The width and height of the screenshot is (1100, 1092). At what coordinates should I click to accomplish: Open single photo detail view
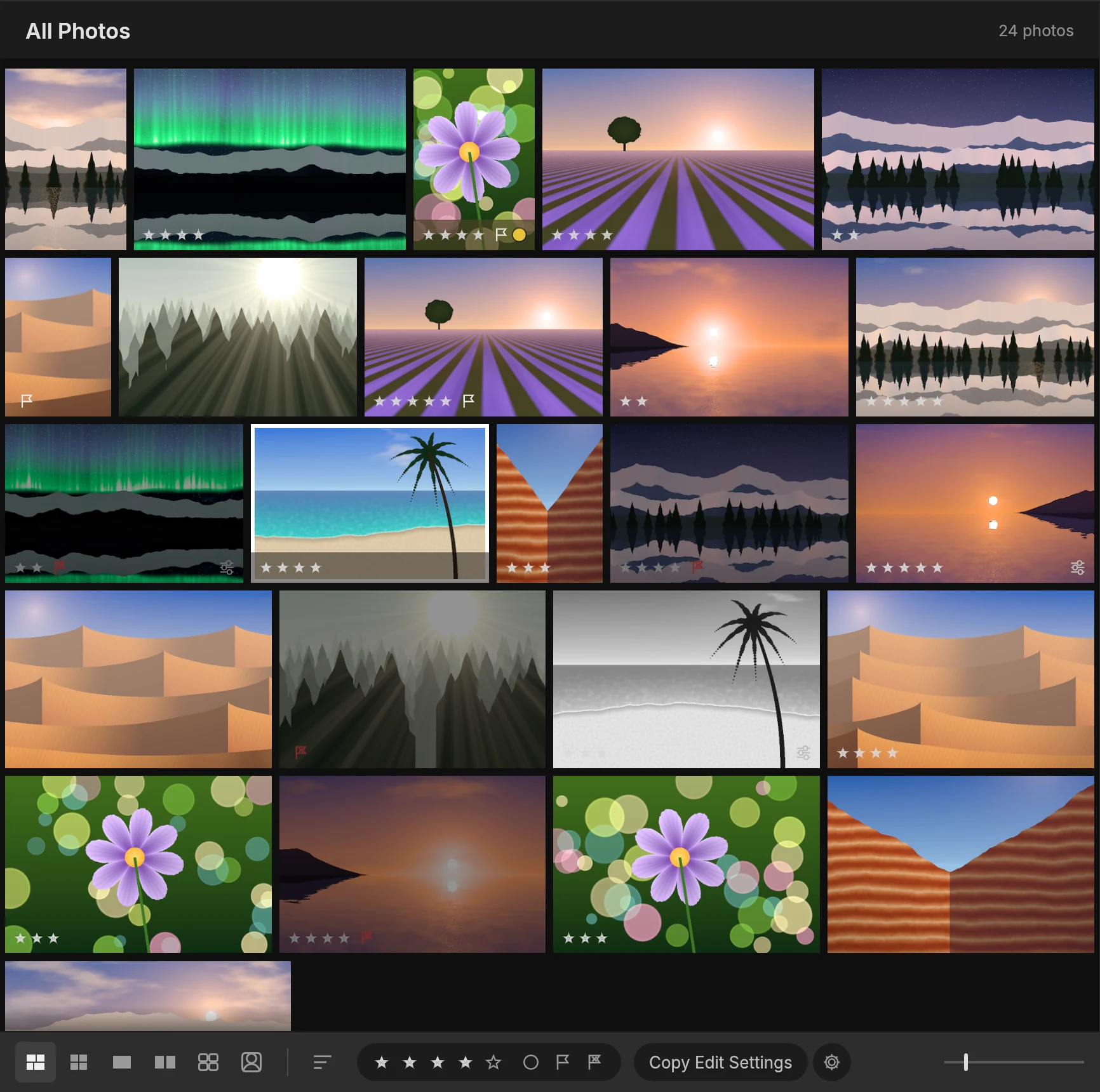point(122,1062)
